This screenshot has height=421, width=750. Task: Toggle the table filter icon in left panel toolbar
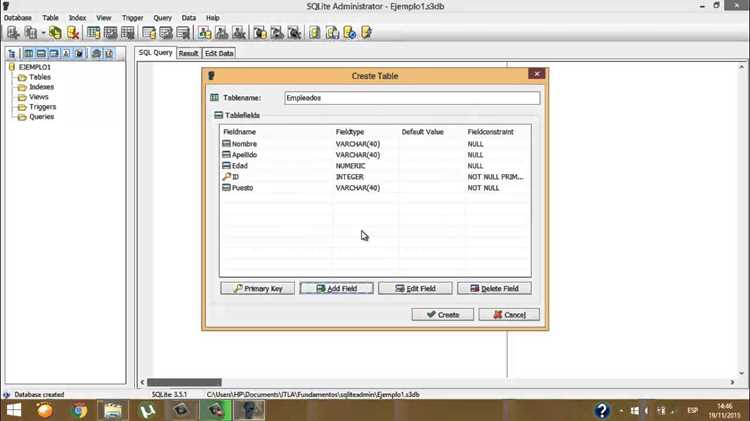coord(29,54)
